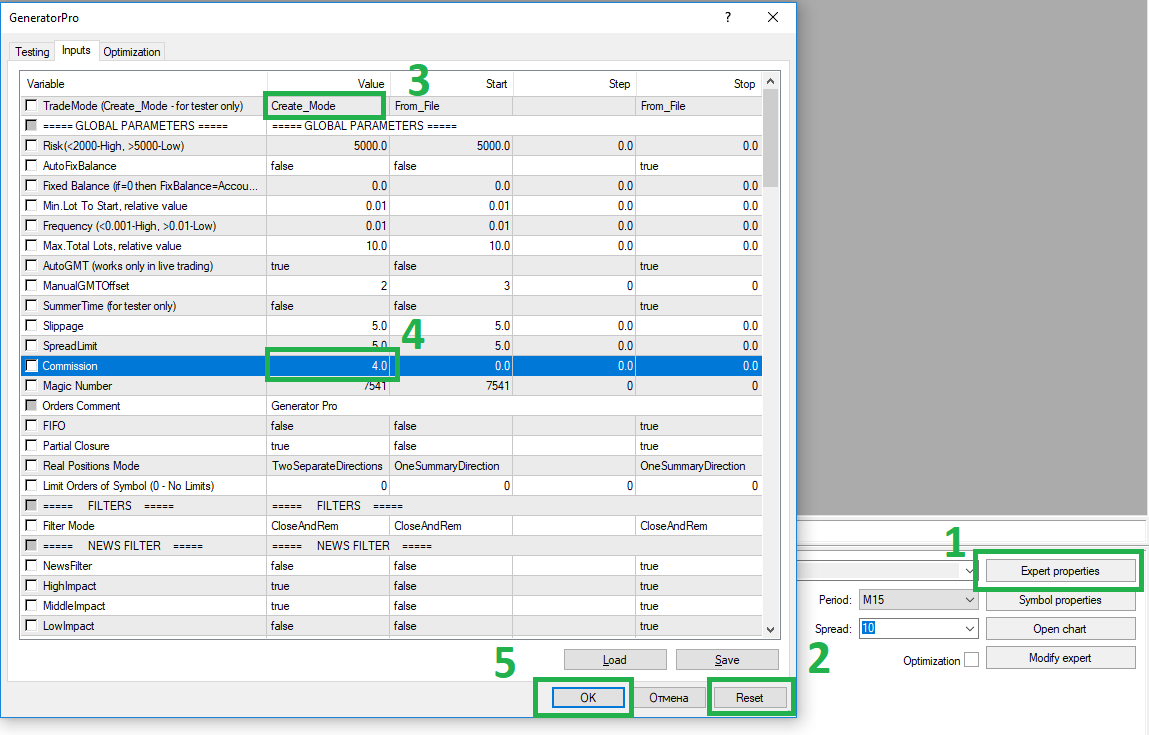Toggle the Optimization checkbox in the tester panel

point(971,660)
